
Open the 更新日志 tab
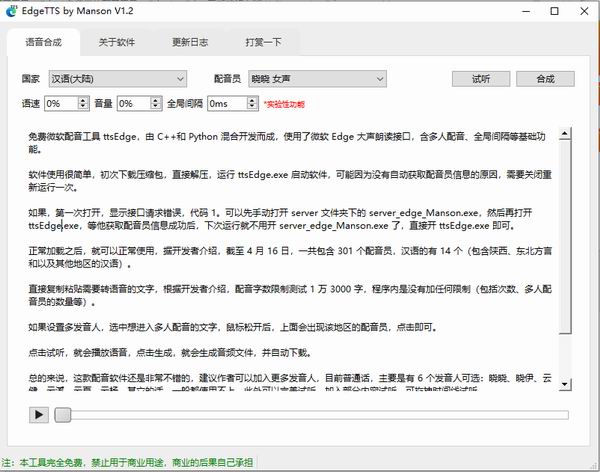190,42
